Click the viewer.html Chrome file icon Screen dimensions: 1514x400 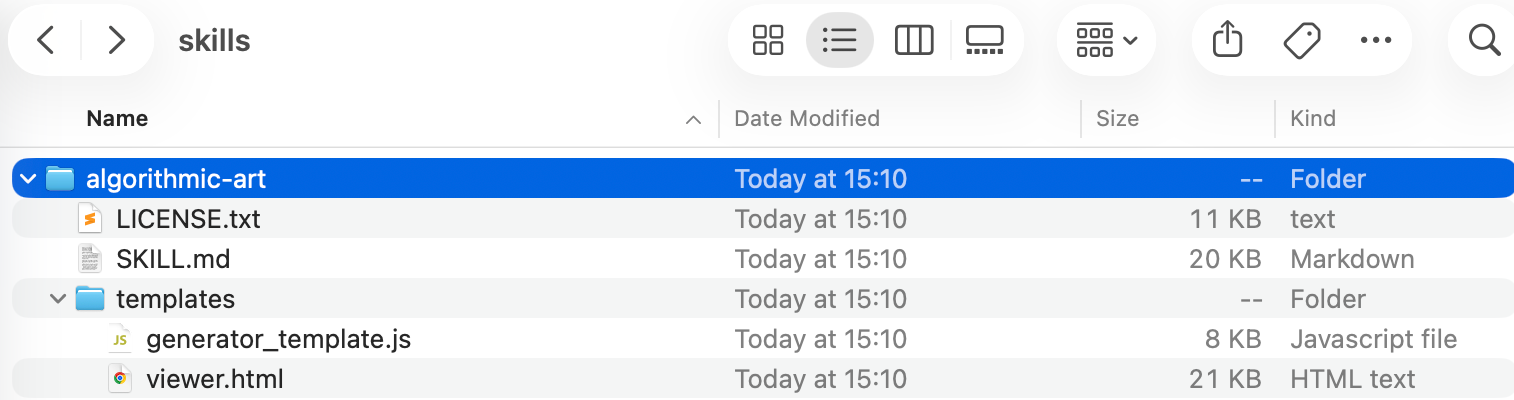pyautogui.click(x=120, y=379)
